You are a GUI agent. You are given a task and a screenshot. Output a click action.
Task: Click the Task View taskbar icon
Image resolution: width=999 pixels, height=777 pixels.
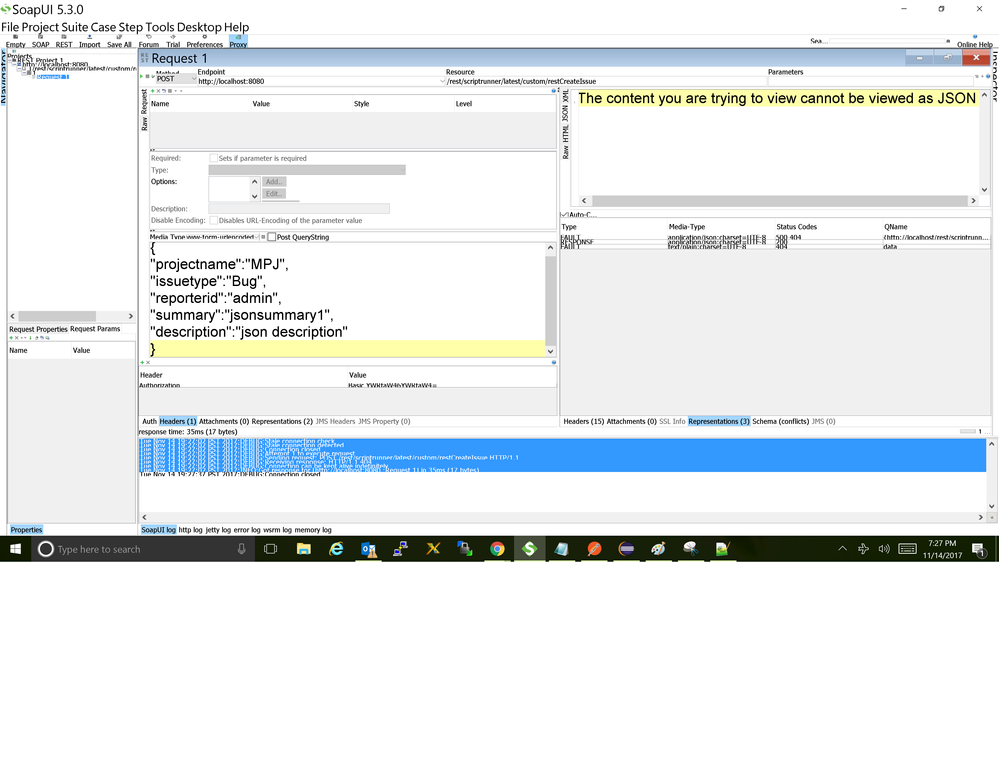(270, 549)
